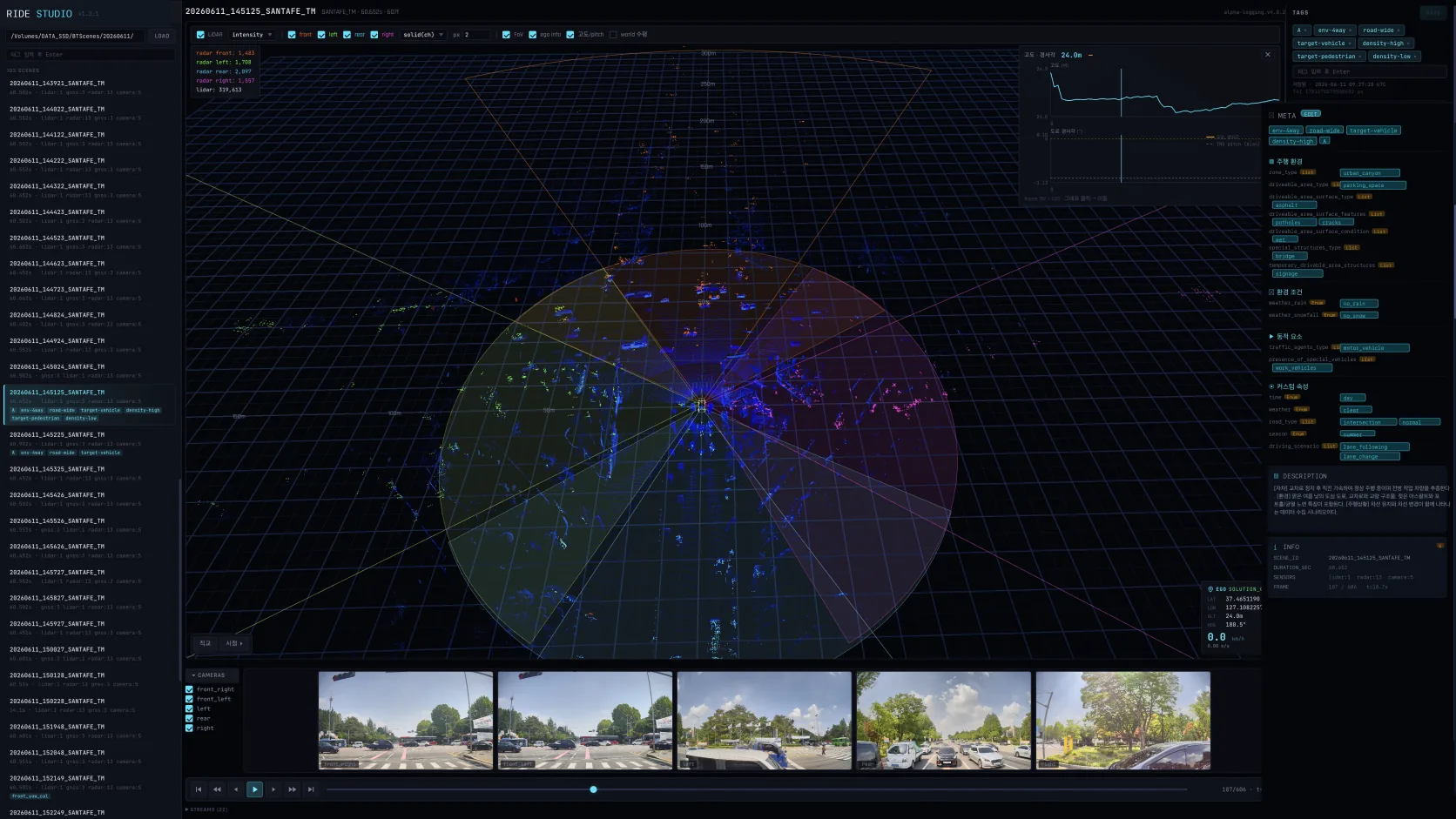Open the front_right camera thumbnail
The width and height of the screenshot is (1456, 819).
click(405, 721)
